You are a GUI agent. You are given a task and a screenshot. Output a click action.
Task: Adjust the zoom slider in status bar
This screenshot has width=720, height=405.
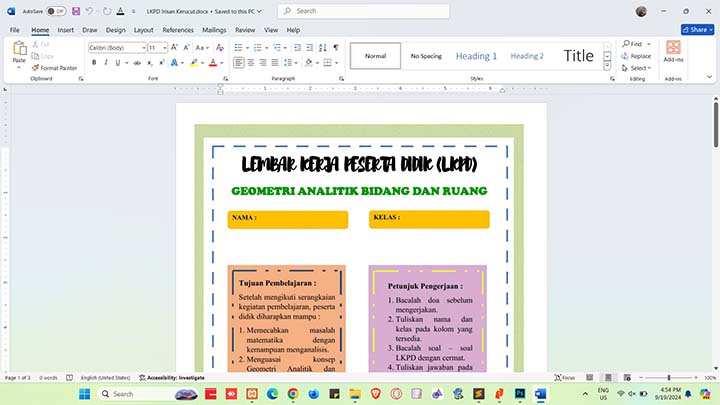[x=668, y=377]
